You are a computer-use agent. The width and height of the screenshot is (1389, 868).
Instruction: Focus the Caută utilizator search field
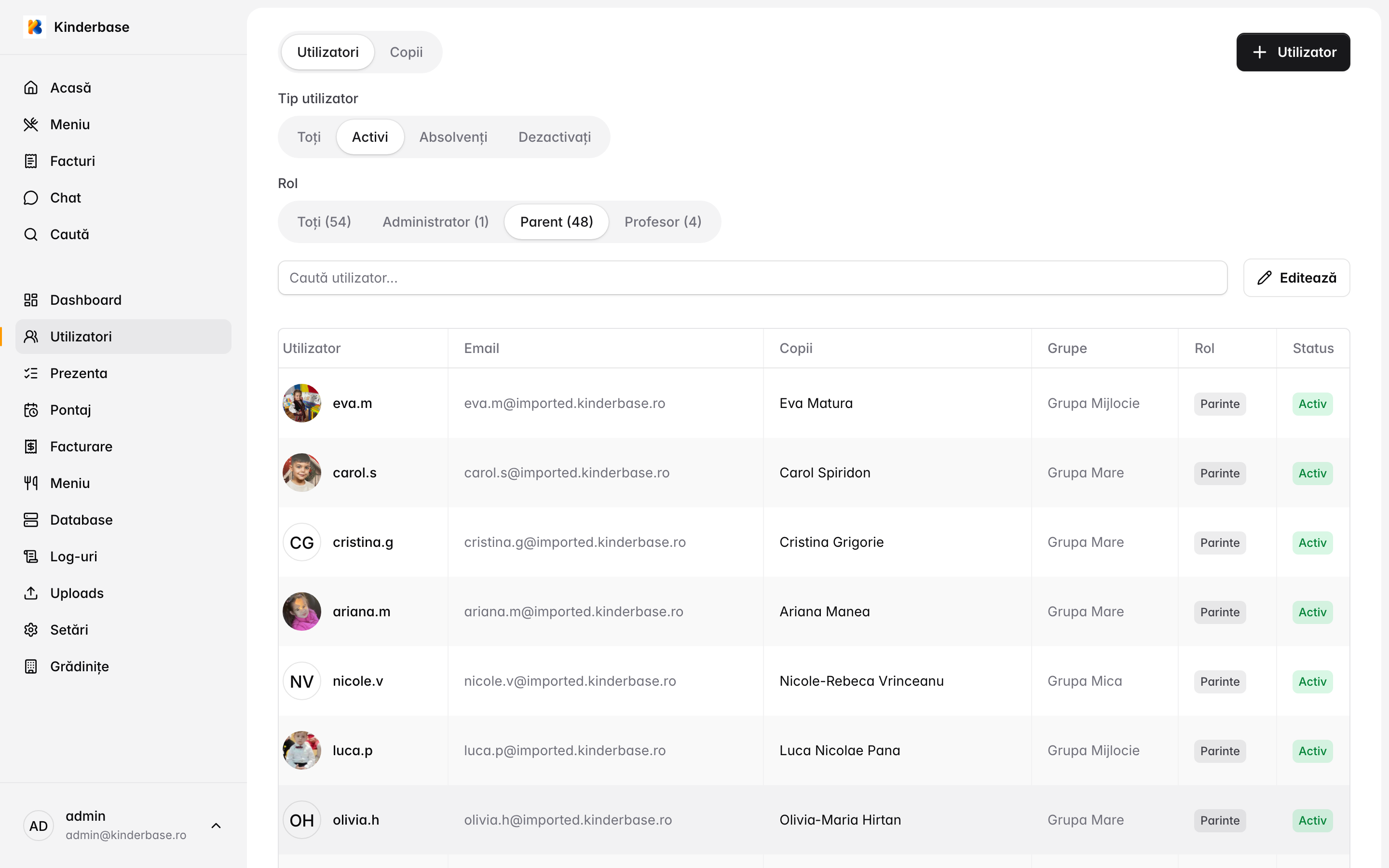752,278
